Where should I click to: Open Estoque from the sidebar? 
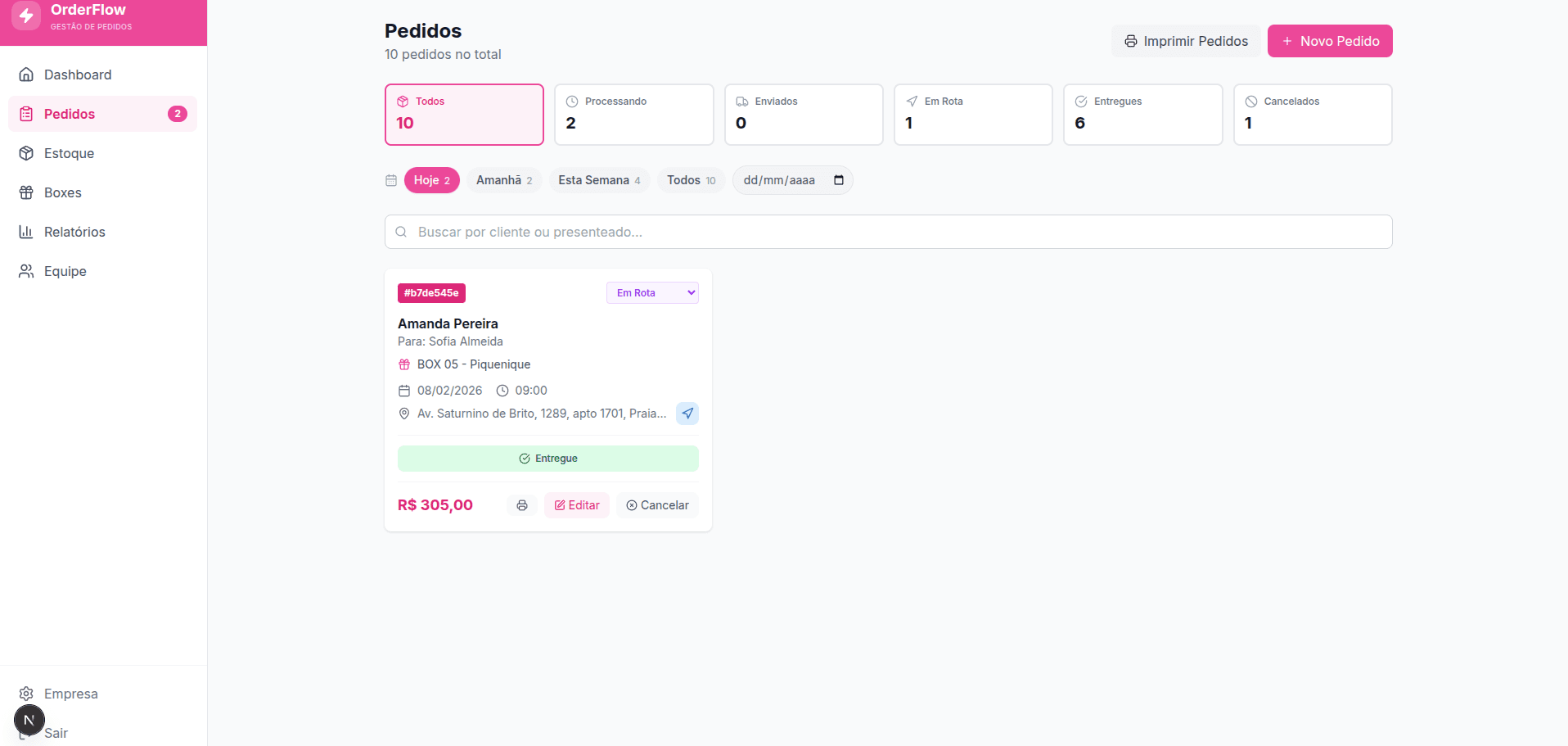[69, 153]
